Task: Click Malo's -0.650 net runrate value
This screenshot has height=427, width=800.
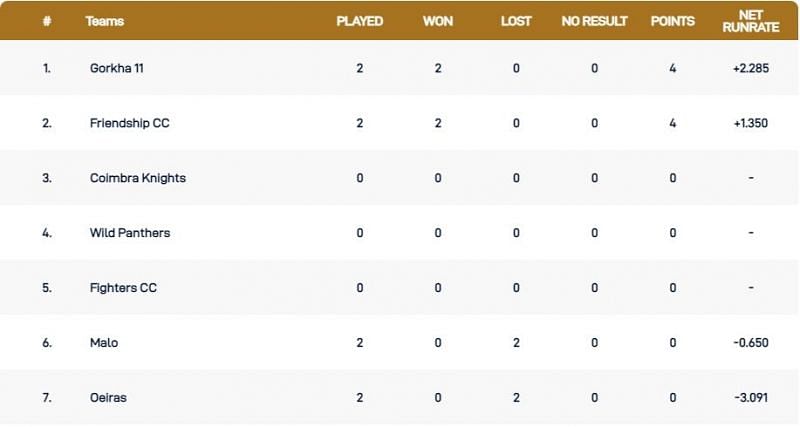Action: tap(751, 342)
